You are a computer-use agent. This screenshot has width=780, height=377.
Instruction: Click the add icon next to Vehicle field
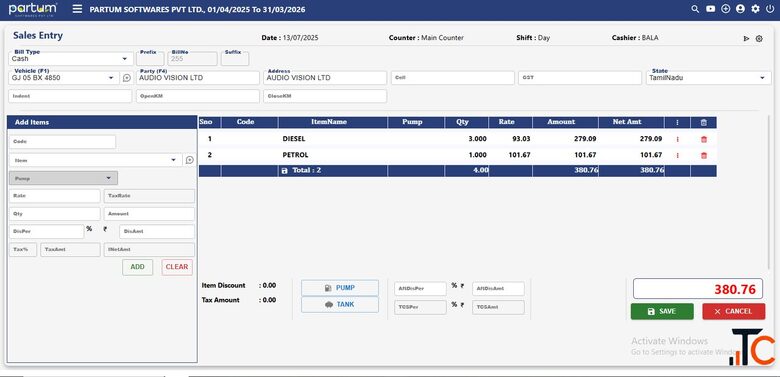tap(127, 78)
